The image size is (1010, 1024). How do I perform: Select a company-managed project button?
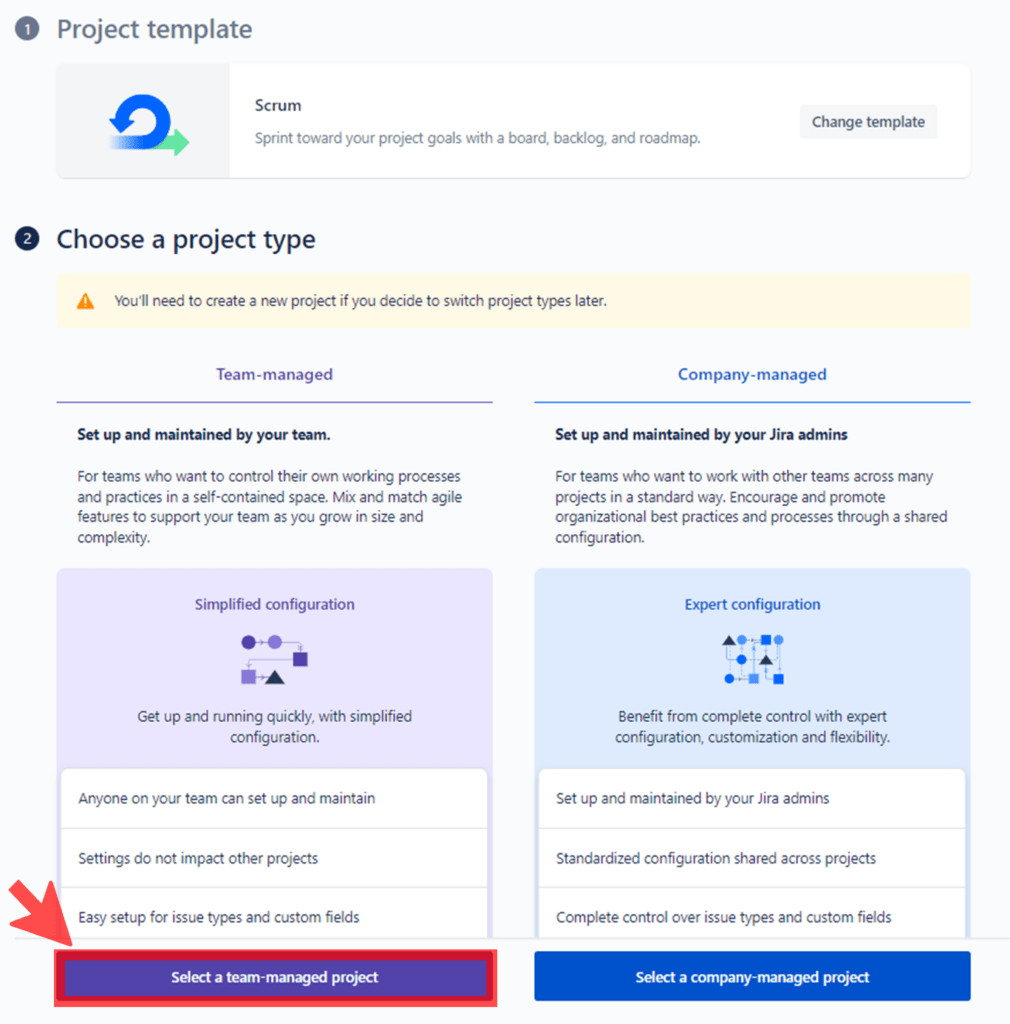(752, 977)
